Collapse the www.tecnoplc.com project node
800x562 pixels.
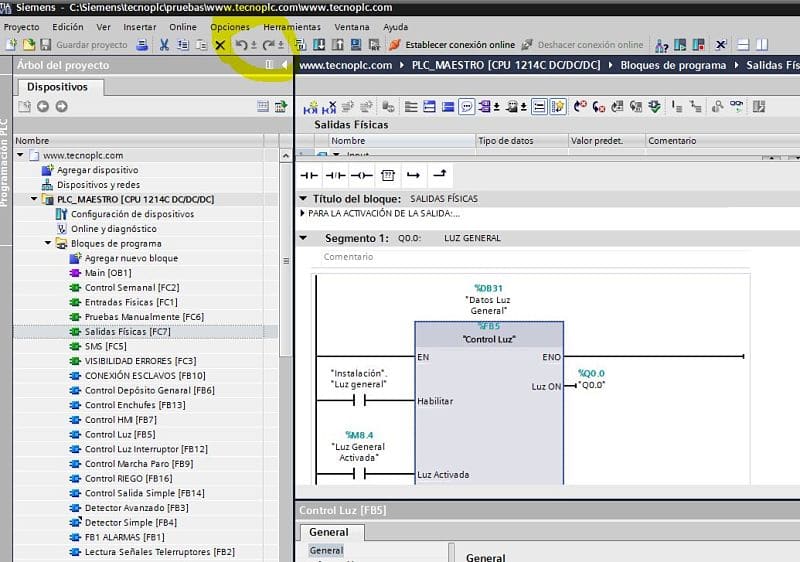pyautogui.click(x=20, y=155)
